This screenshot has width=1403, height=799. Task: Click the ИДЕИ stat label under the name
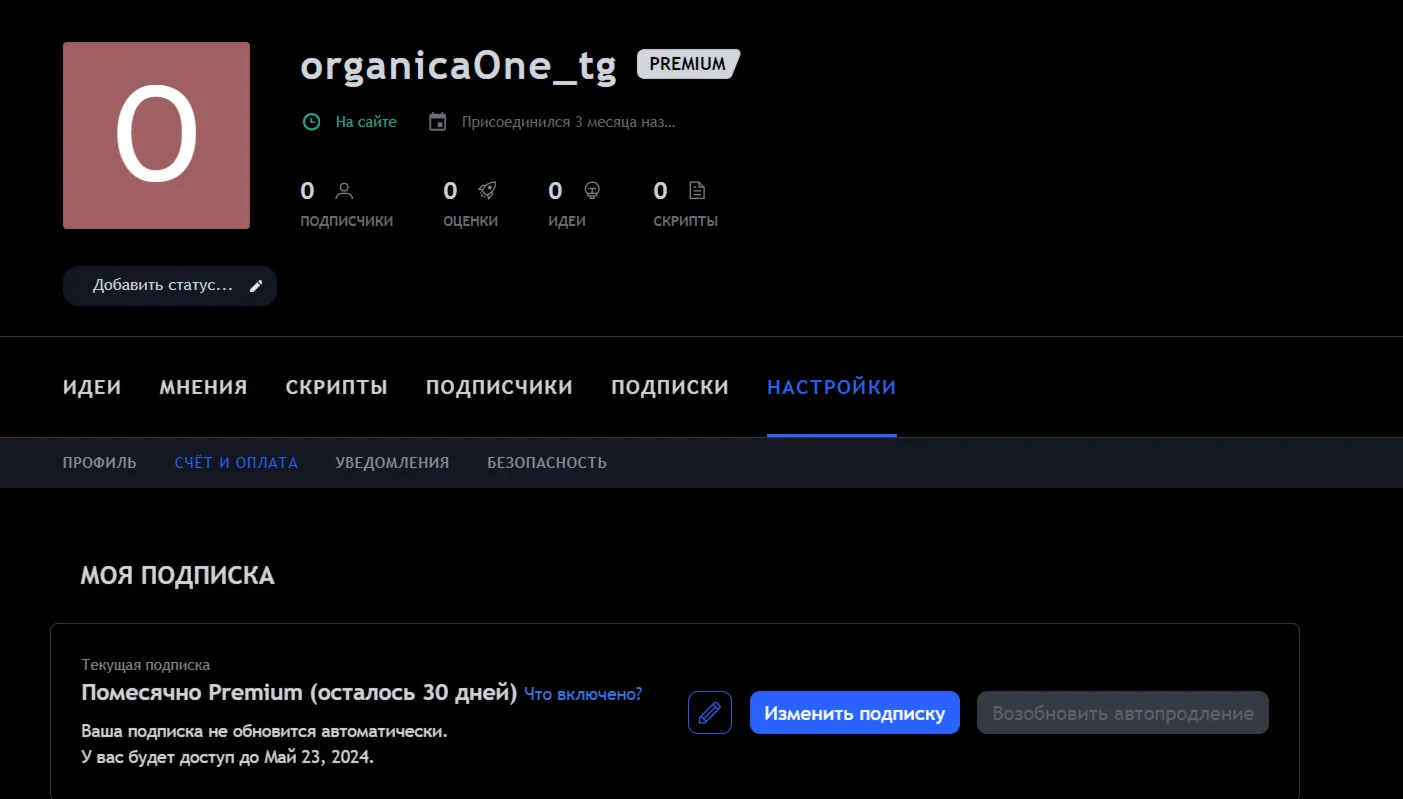click(x=567, y=221)
